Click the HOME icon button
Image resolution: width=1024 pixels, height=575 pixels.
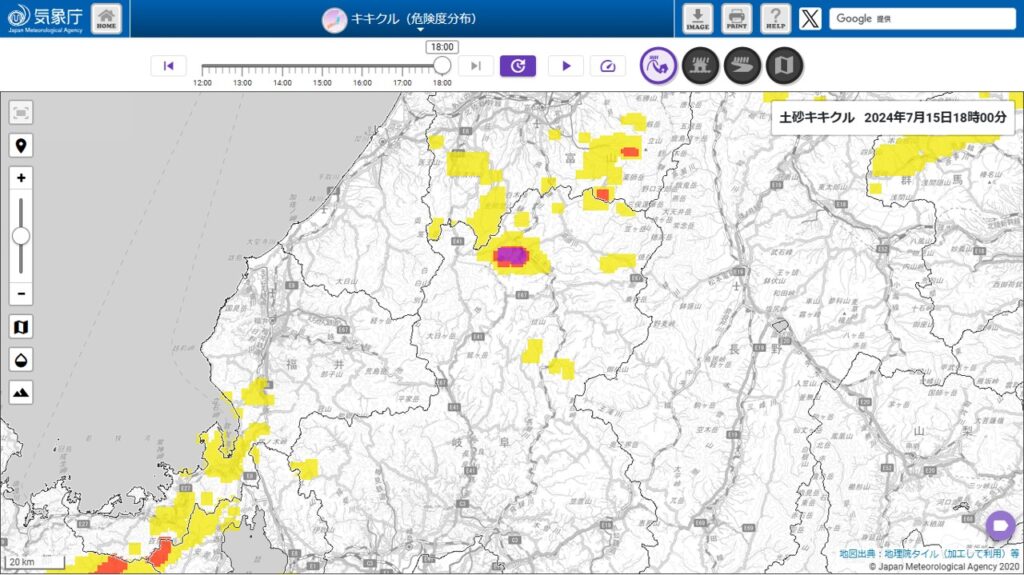pos(106,18)
